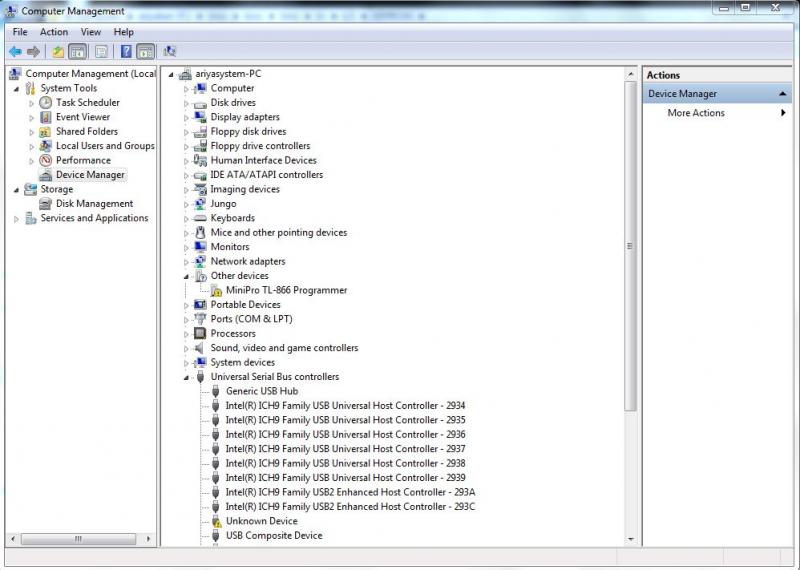Collapse the ariyasystem-PC root node

(x=171, y=74)
